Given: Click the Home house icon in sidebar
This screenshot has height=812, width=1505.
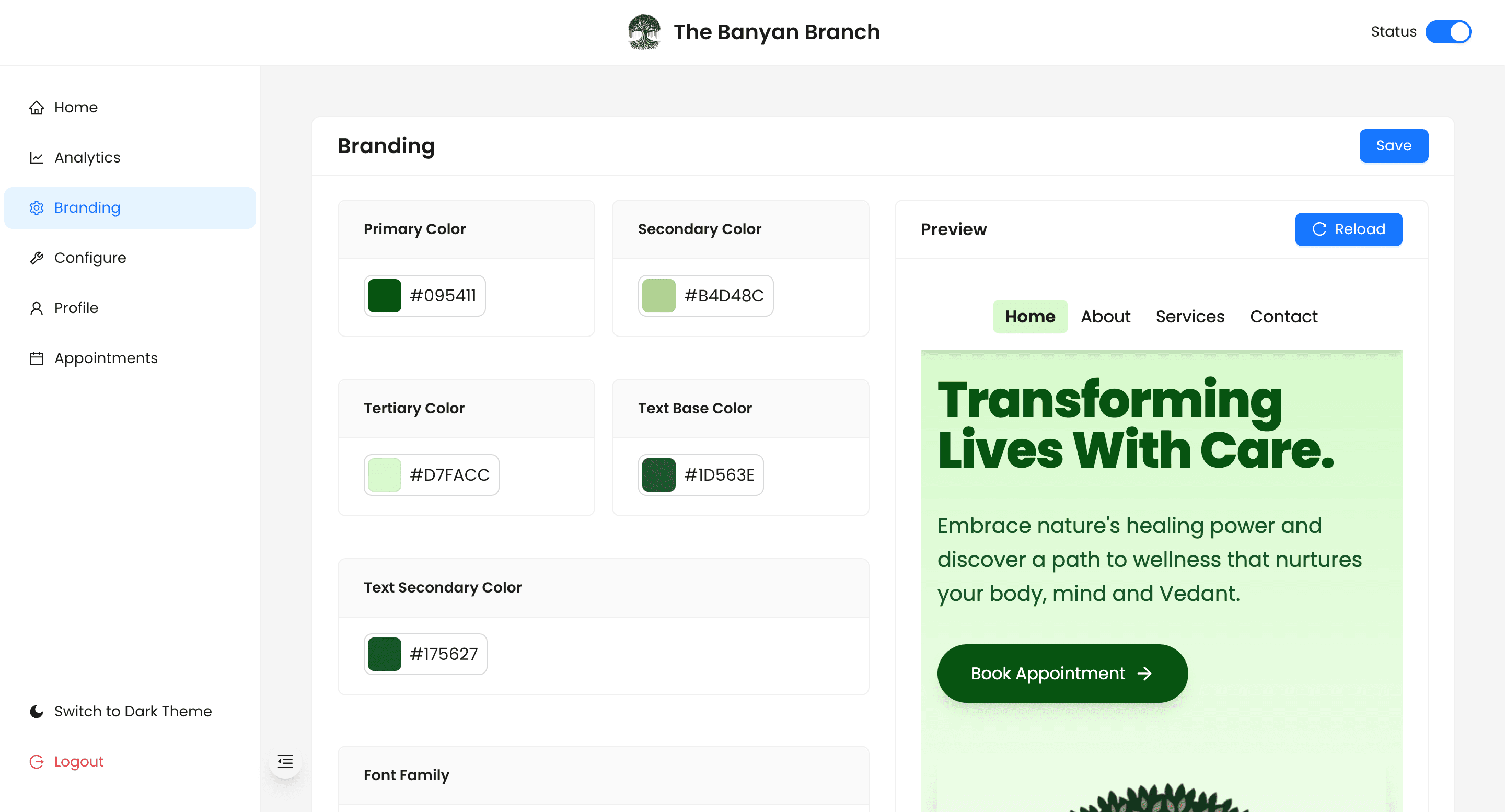Looking at the screenshot, I should coord(36,108).
